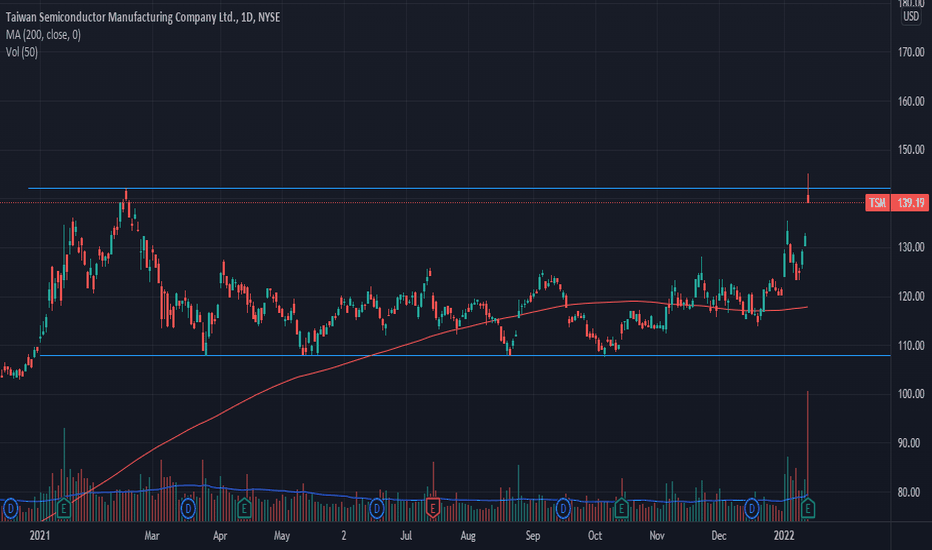932x550 pixels.
Task: Open the dividend marker in mid-September
Action: [x=563, y=509]
